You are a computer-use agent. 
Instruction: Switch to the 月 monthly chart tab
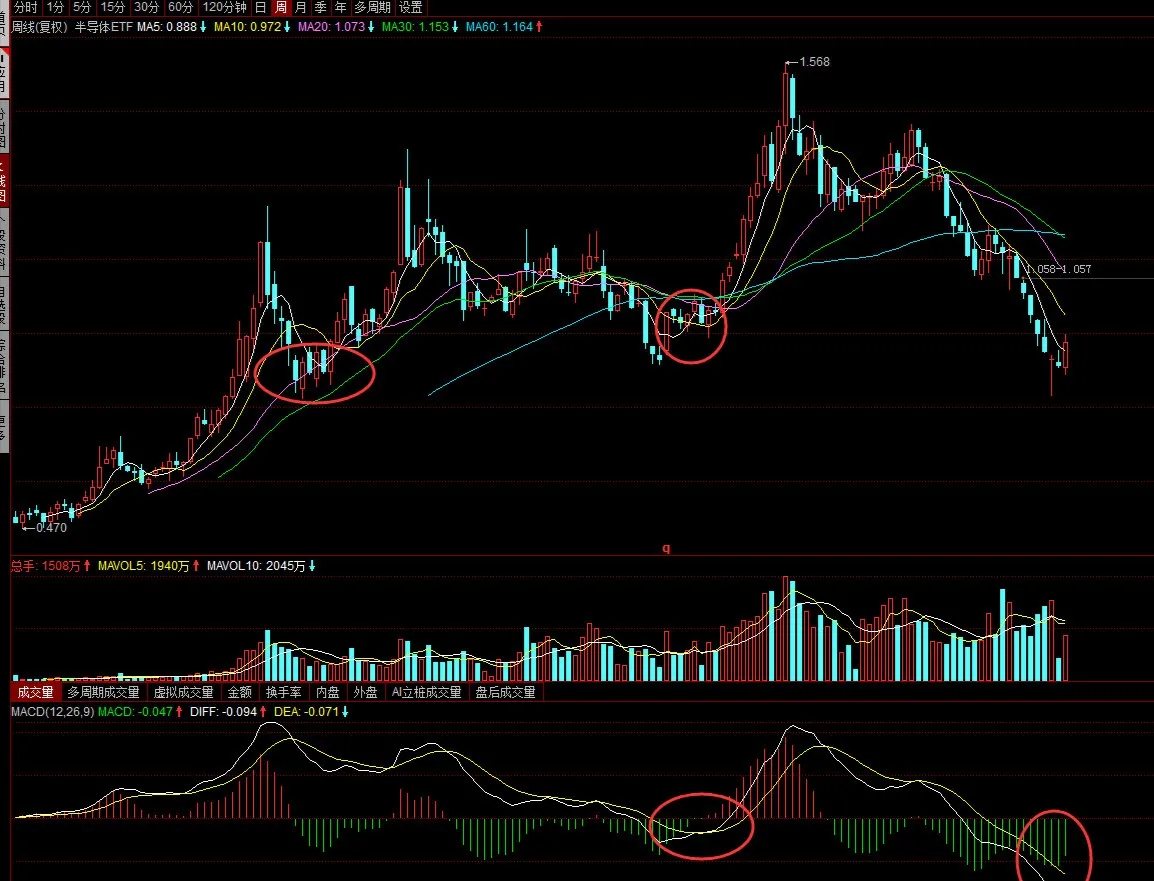coord(300,7)
